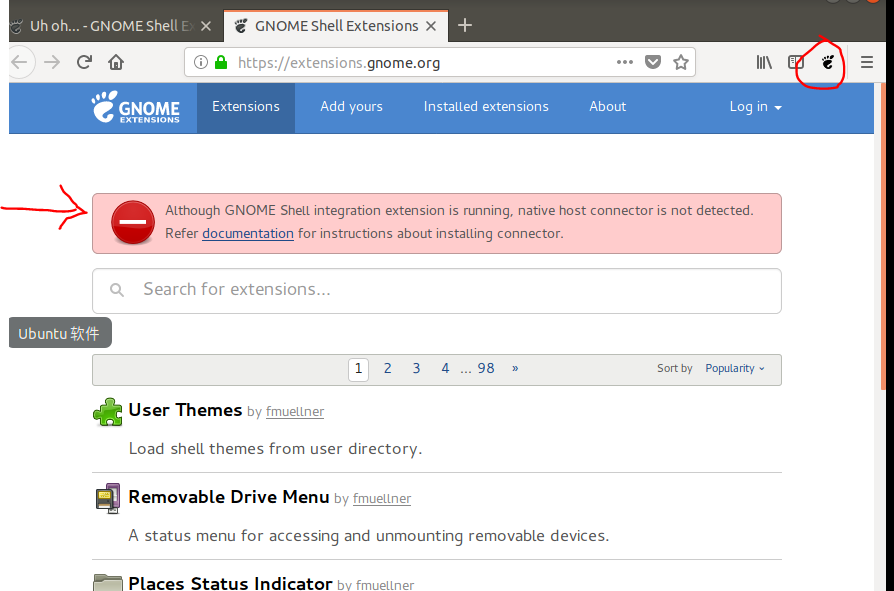The width and height of the screenshot is (894, 591).
Task: Go to page 2 of results
Action: [387, 369]
